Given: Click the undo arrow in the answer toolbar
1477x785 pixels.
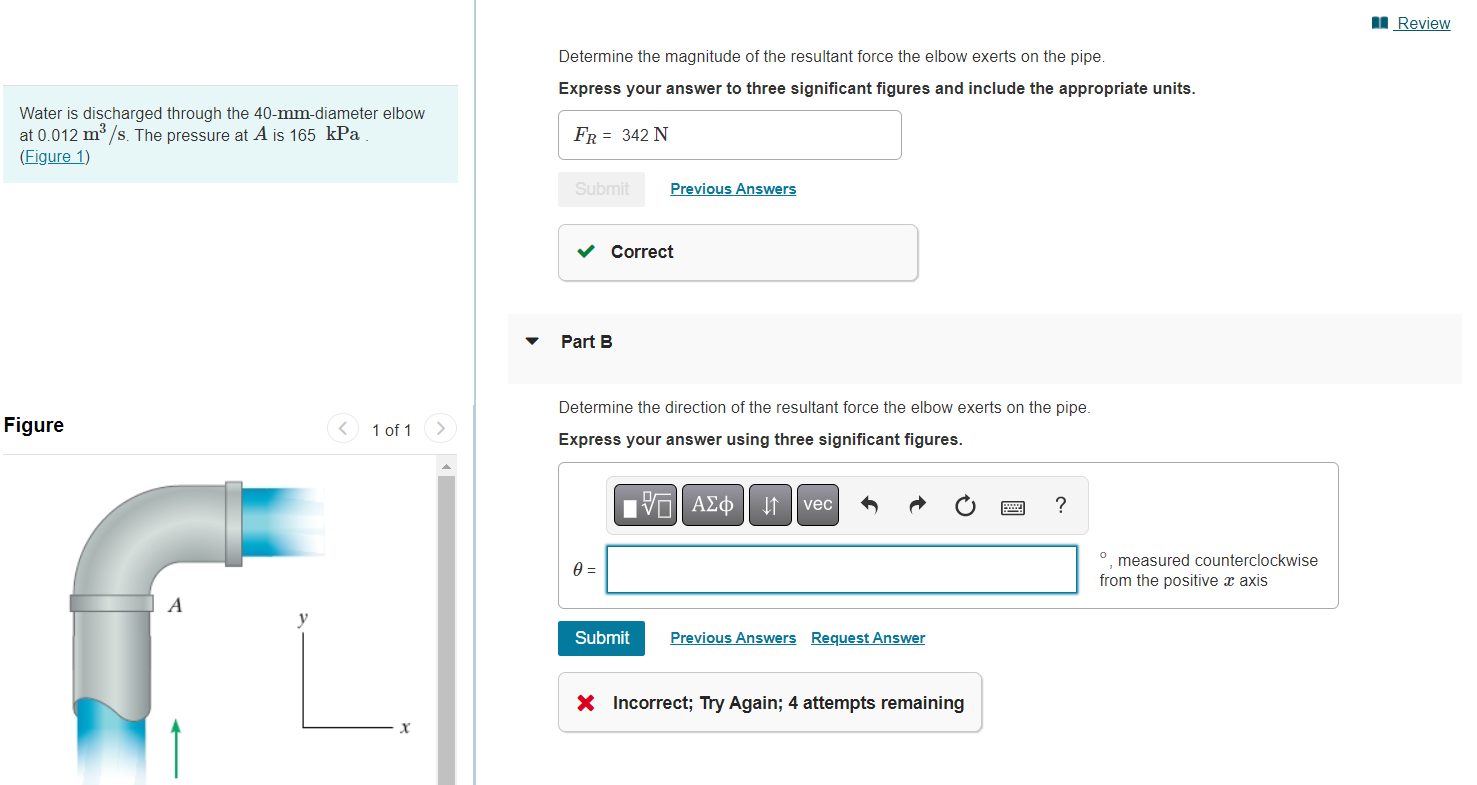Looking at the screenshot, I should (869, 505).
